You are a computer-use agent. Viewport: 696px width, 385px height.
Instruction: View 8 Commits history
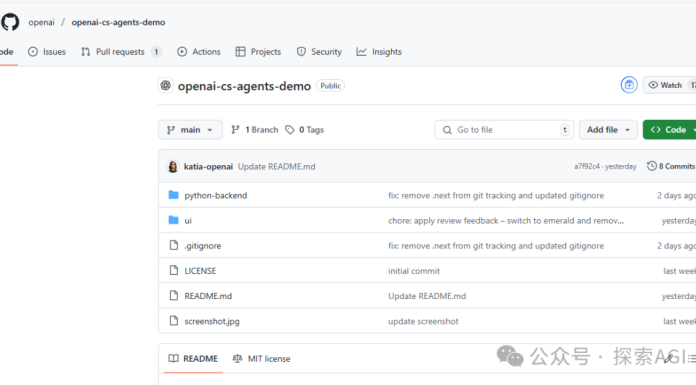coord(671,166)
